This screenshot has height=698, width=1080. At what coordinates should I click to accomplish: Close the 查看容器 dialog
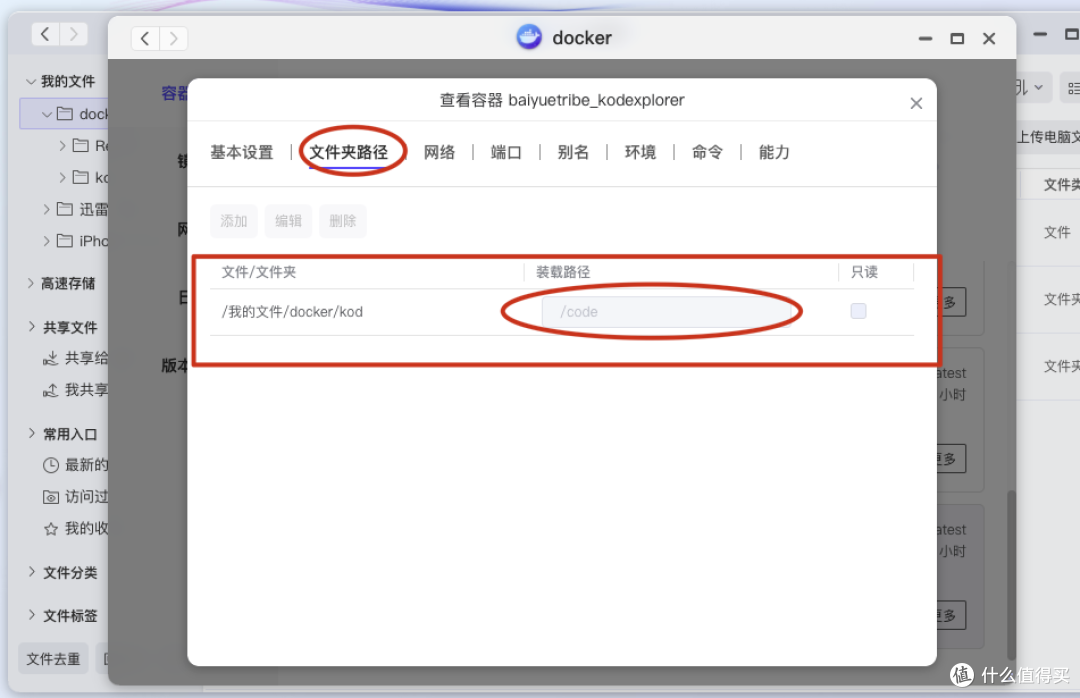pyautogui.click(x=916, y=103)
